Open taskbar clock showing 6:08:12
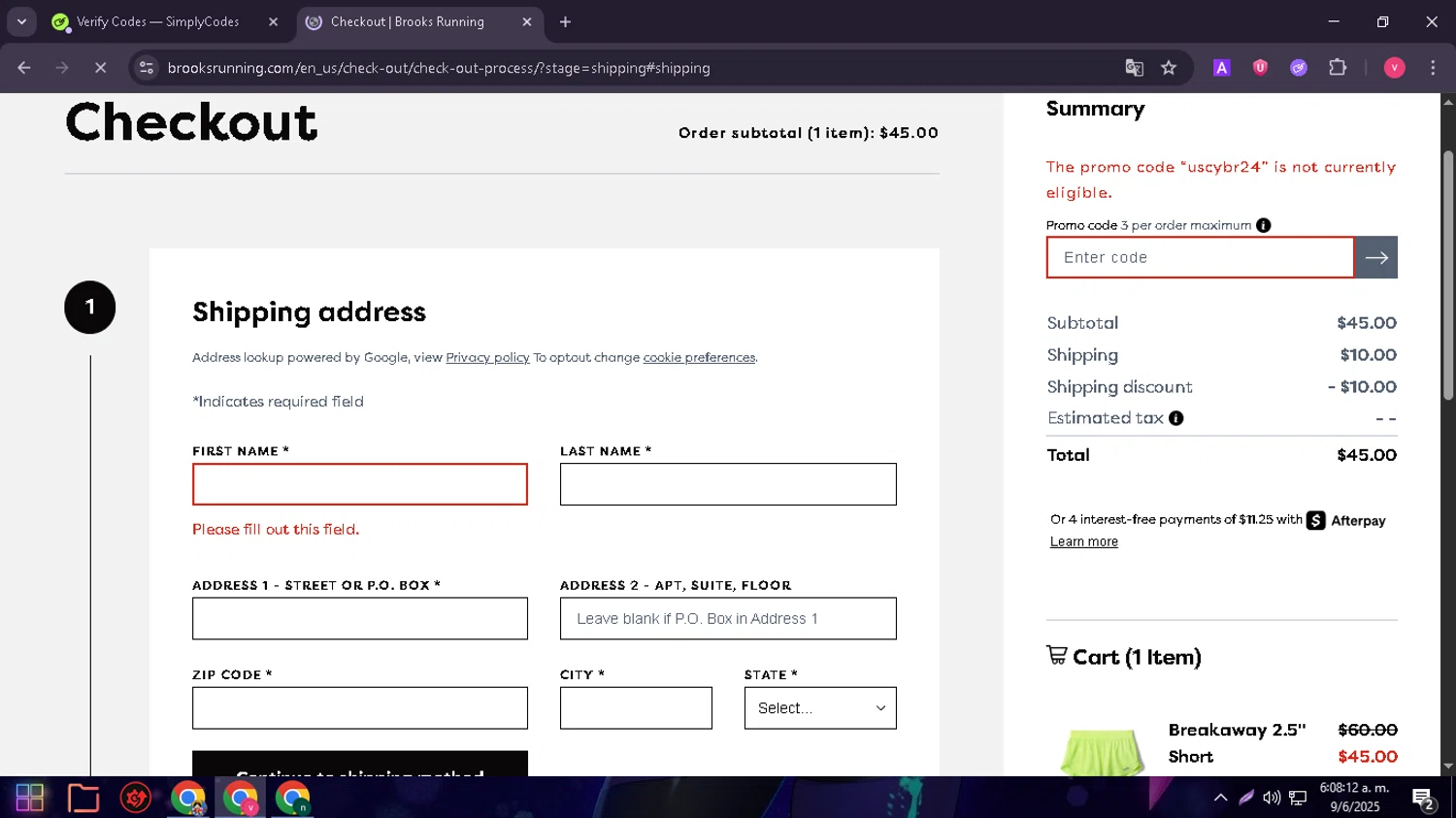The height and width of the screenshot is (818, 1456). pos(1354,798)
